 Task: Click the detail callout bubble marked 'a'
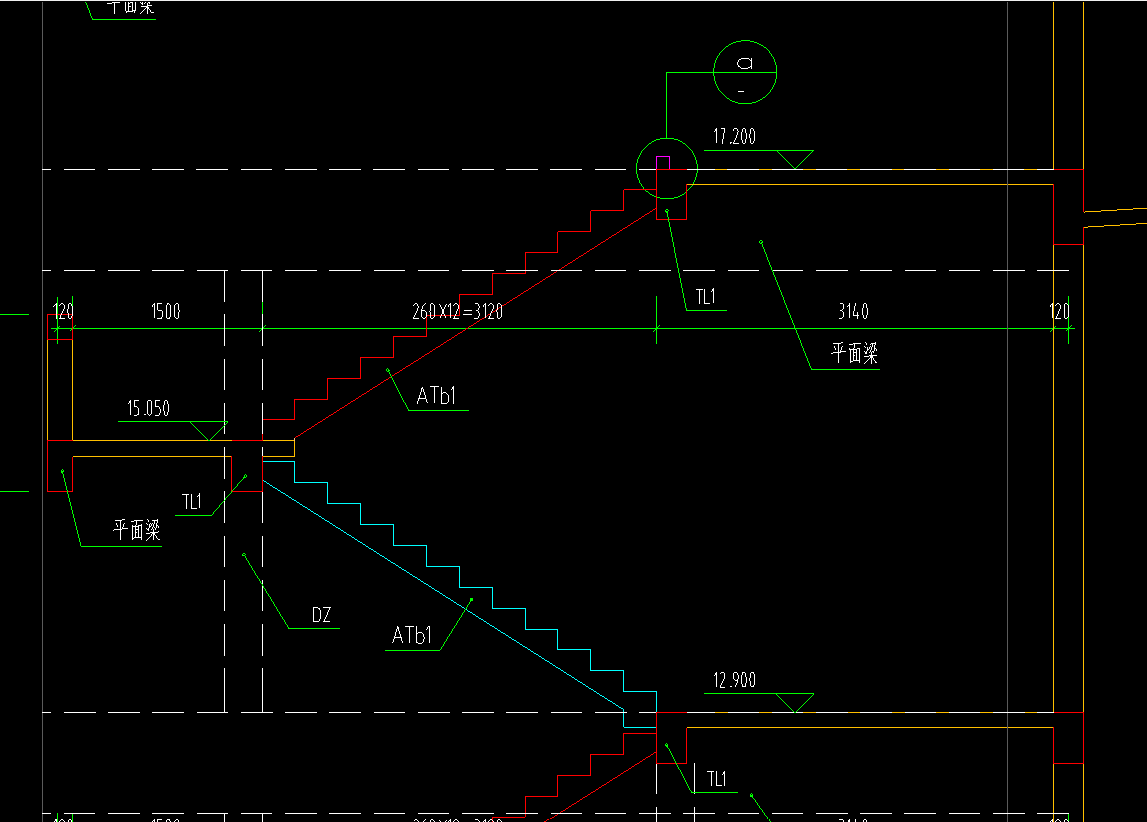click(745, 72)
